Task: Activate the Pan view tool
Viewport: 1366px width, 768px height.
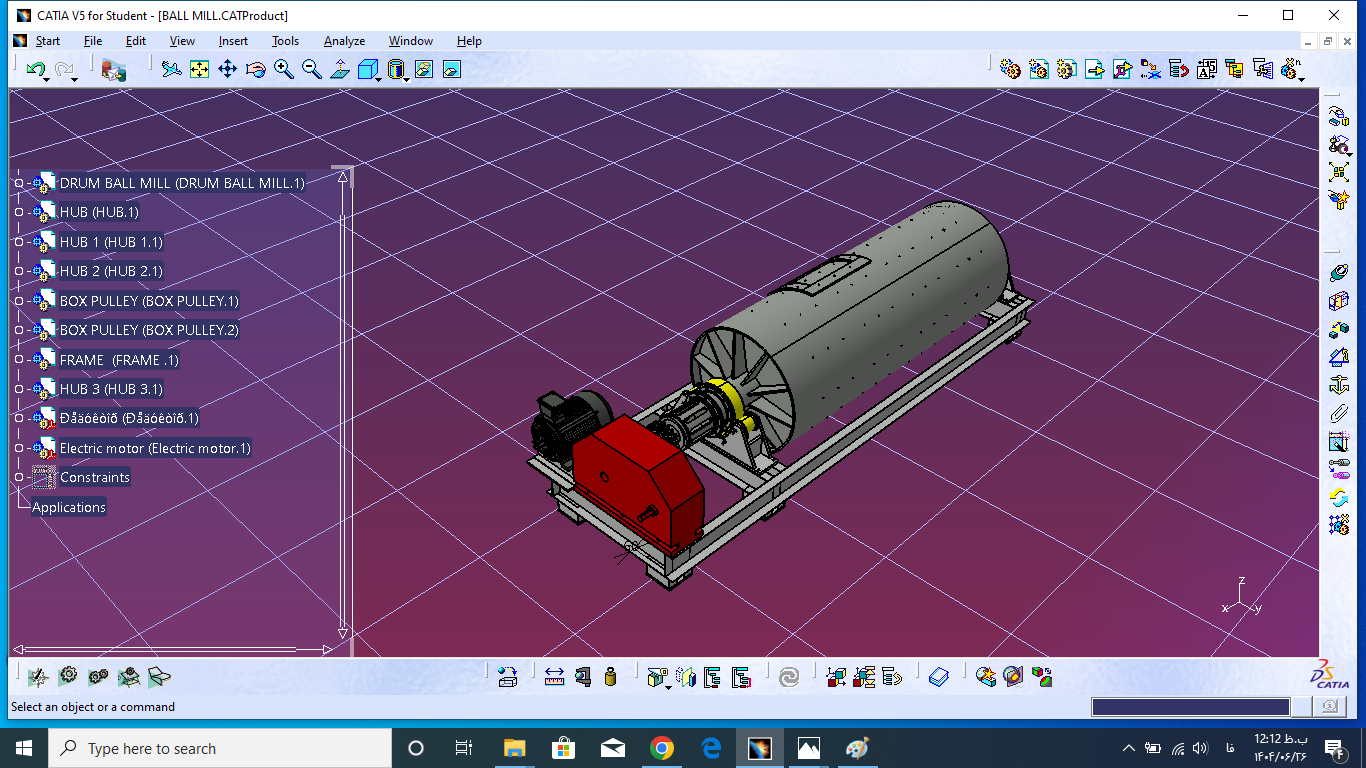Action: tap(227, 69)
